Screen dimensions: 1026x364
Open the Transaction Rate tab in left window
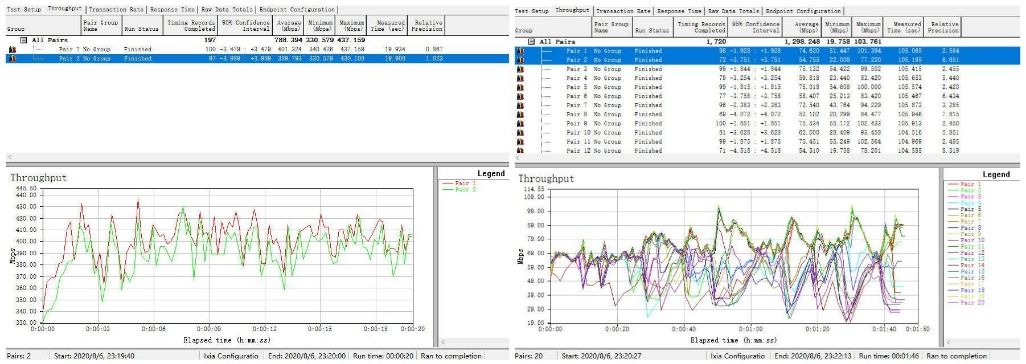click(116, 10)
